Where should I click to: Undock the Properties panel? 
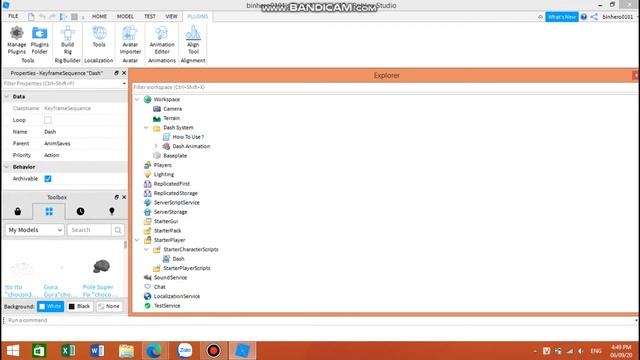[x=116, y=73]
